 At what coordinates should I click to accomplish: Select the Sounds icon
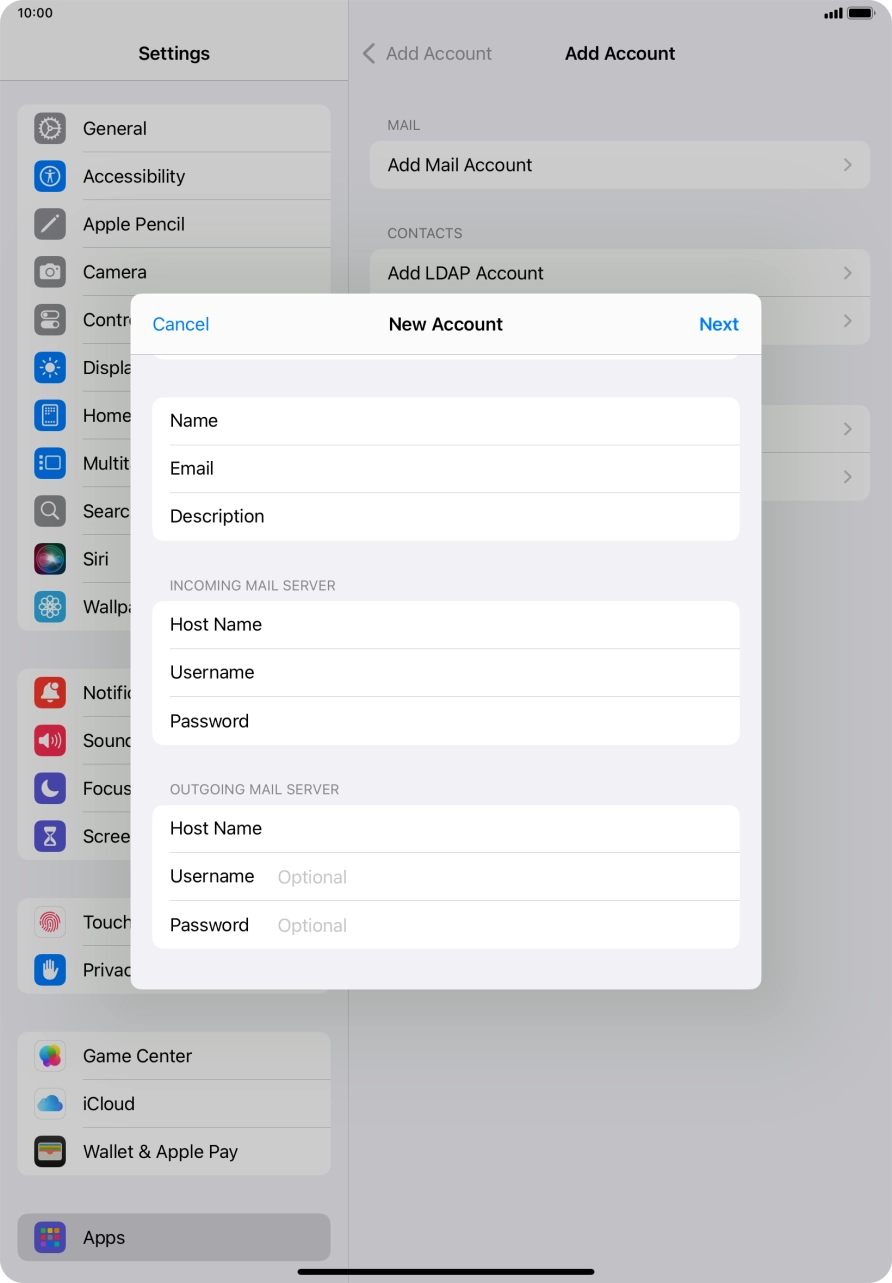pos(49,740)
